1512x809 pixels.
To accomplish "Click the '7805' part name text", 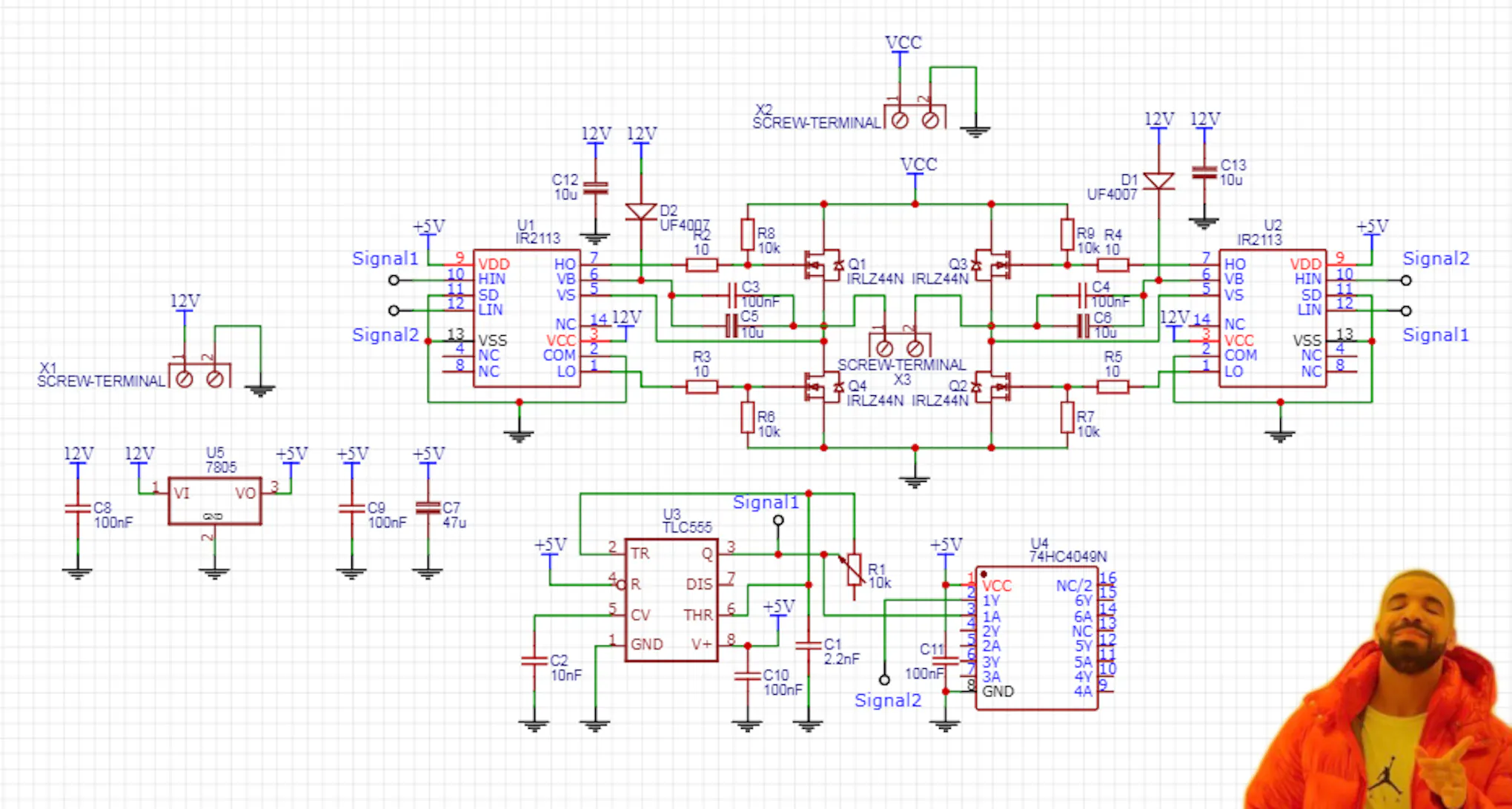I will 221,467.
